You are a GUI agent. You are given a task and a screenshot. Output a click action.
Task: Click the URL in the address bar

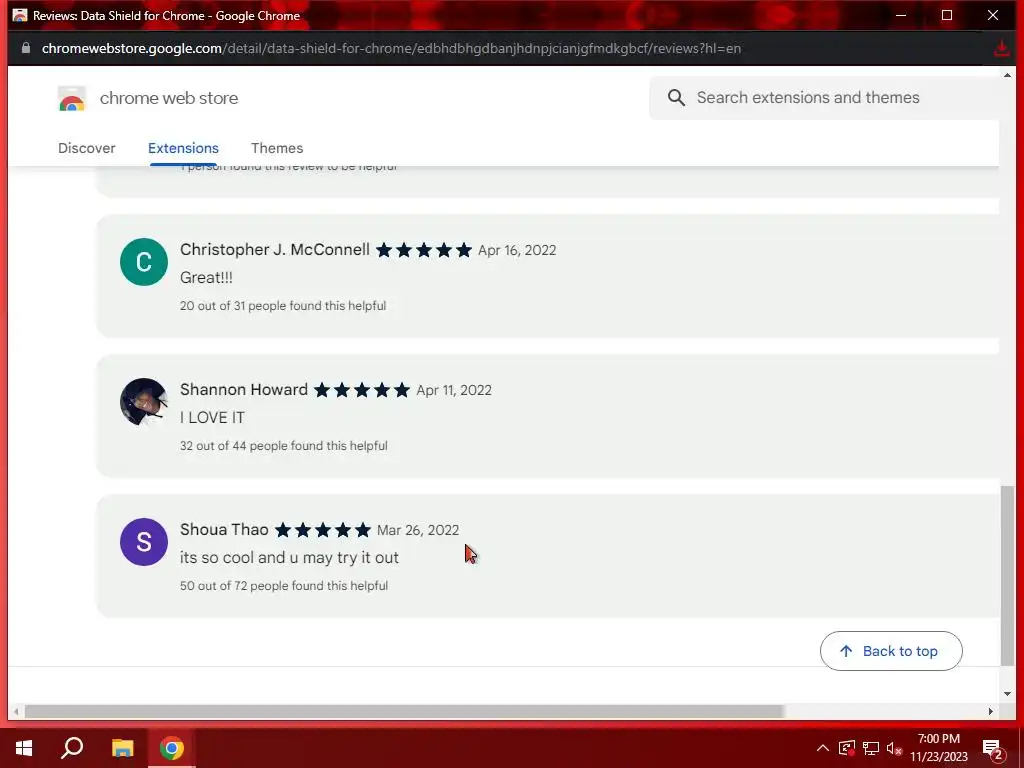pos(391,48)
